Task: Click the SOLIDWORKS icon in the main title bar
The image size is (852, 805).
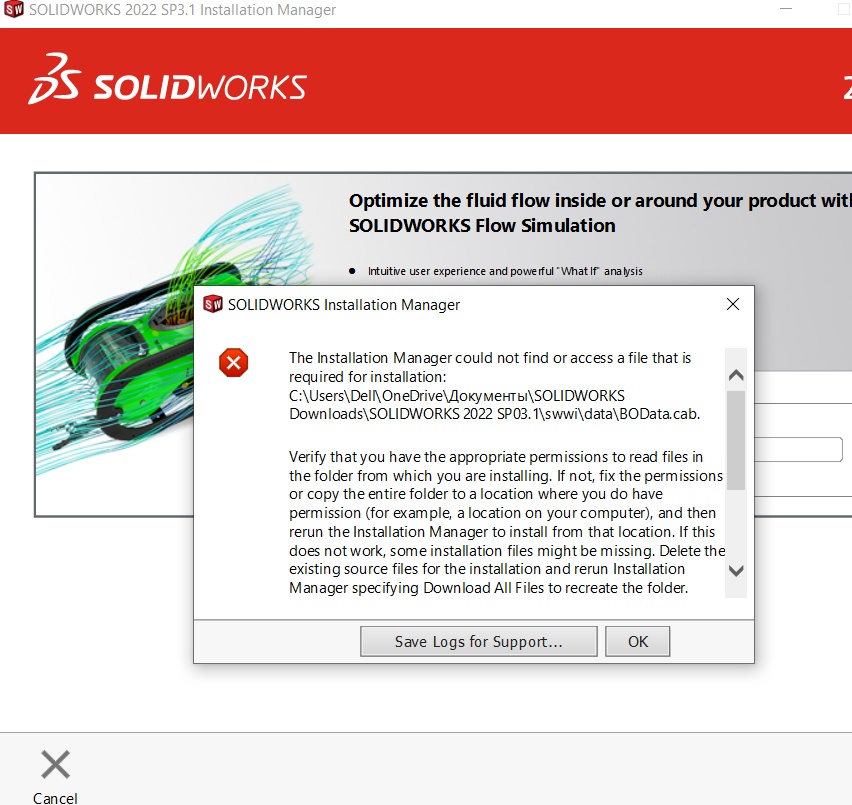Action: coord(14,9)
